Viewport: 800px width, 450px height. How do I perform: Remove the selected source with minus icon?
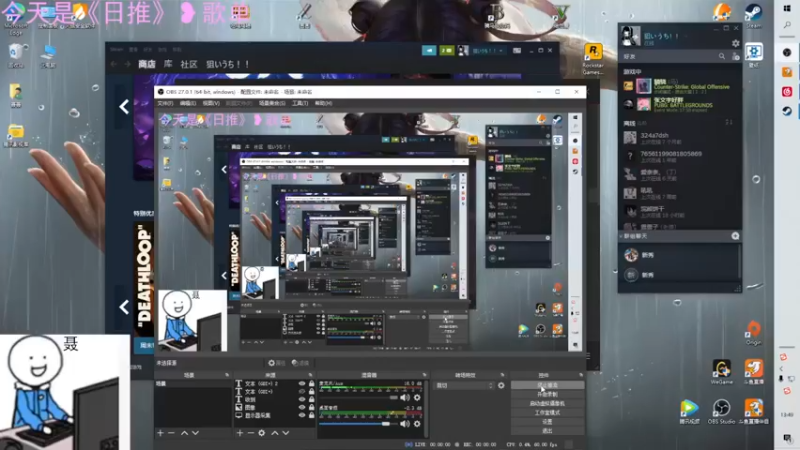pos(251,433)
